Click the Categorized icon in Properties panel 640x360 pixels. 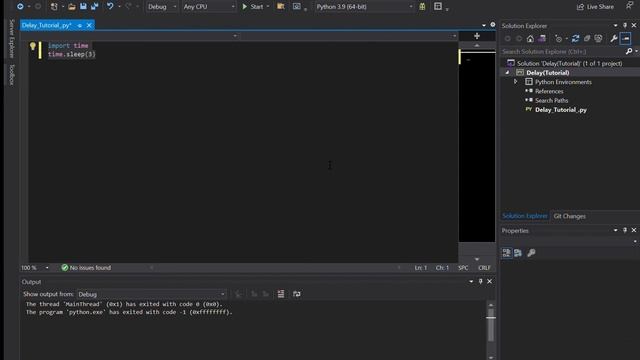pyautogui.click(x=507, y=253)
